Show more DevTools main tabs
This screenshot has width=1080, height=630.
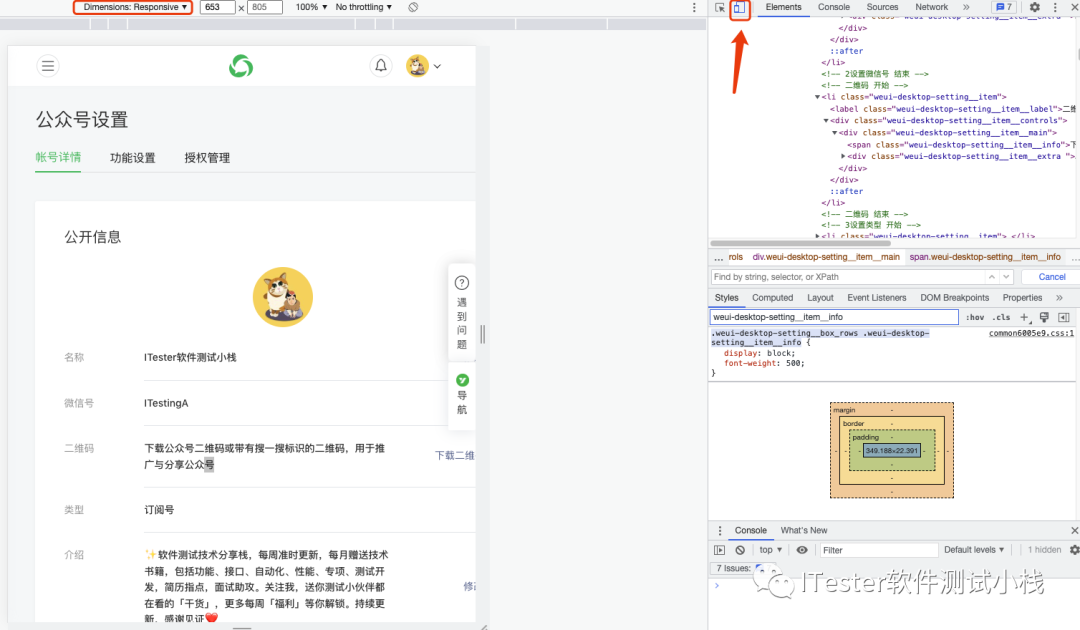point(966,7)
